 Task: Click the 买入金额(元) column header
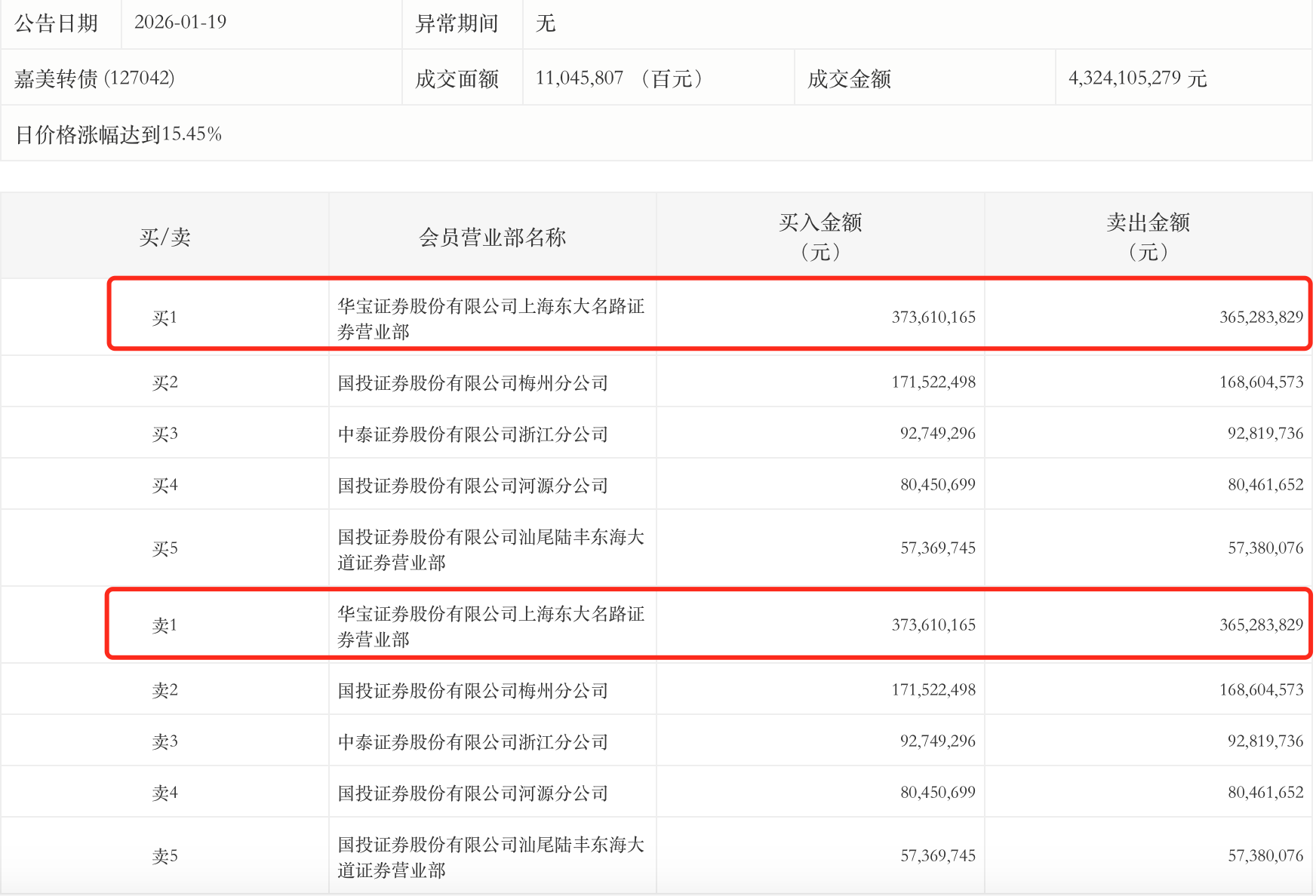[820, 237]
